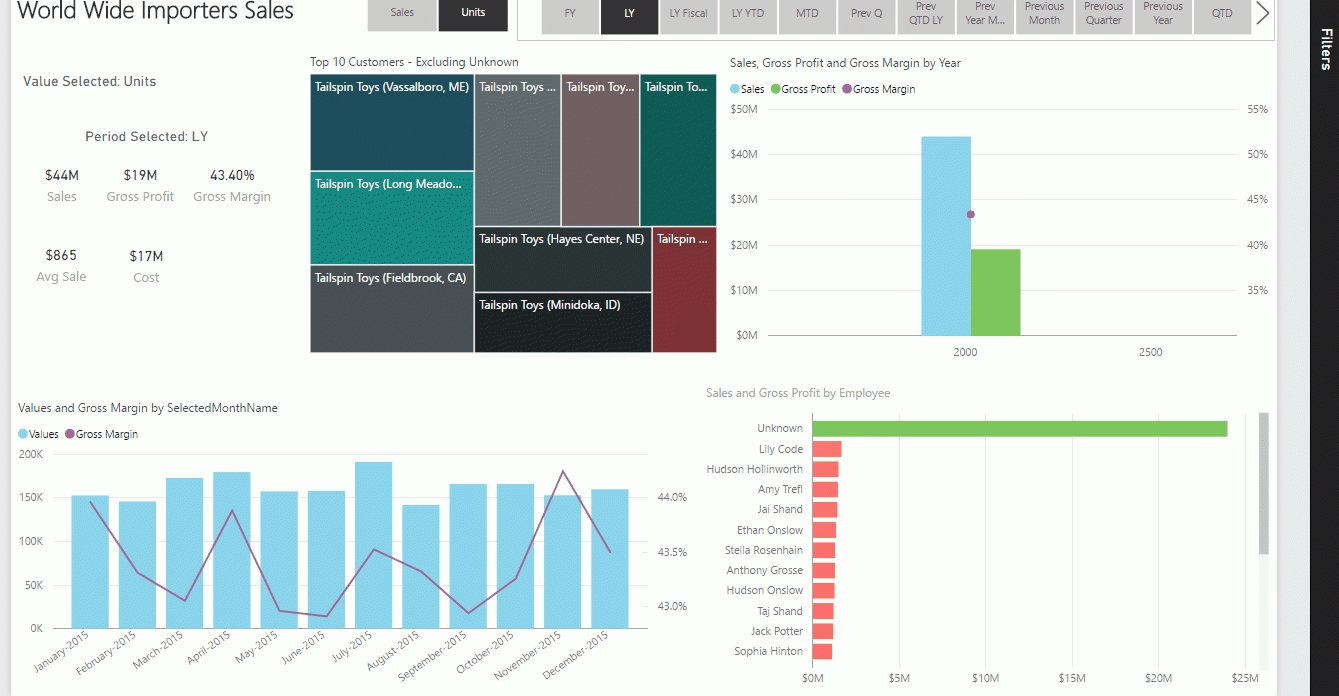Image resolution: width=1339 pixels, height=696 pixels.
Task: Select the green Unknown employee bar
Action: [x=1020, y=428]
